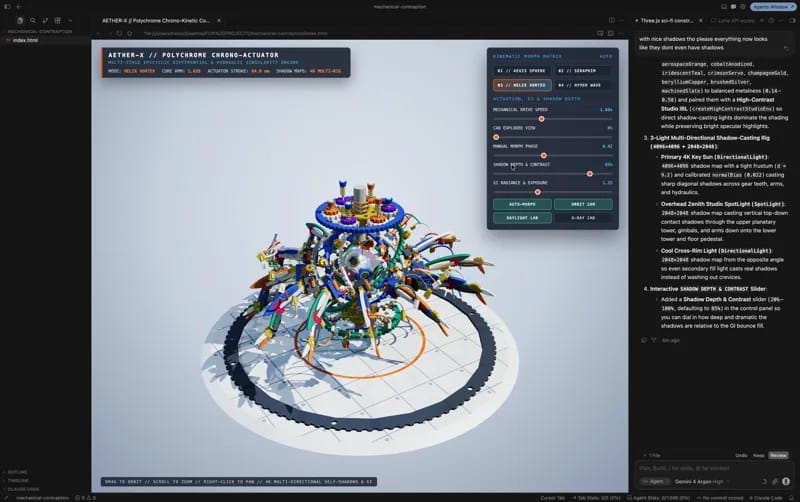This screenshot has width=800, height=502.
Task: Click the toggle panel layout icon at top right
Action: coord(723,7)
